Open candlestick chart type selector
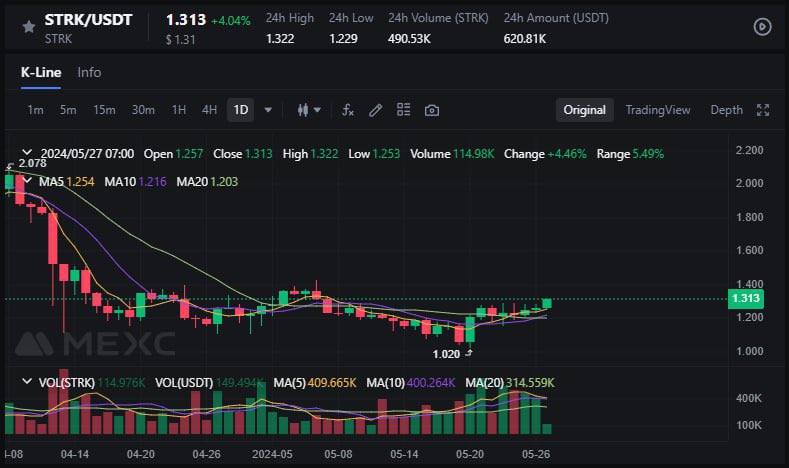The width and height of the screenshot is (789, 468). 302,110
